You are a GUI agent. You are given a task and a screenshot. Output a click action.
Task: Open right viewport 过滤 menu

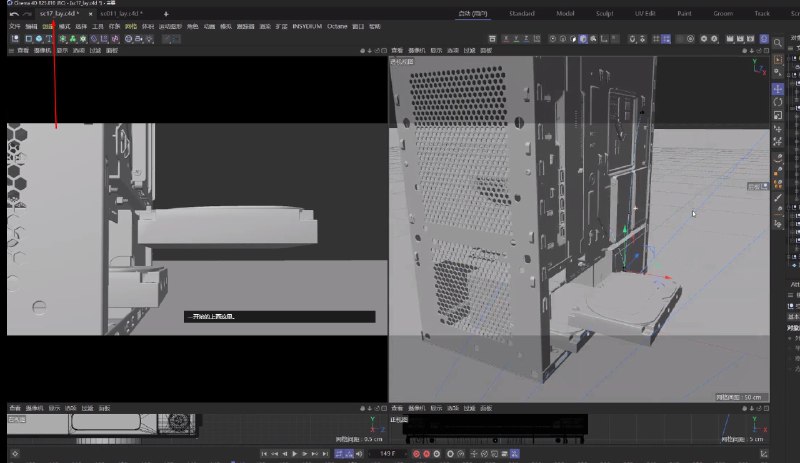tap(469, 51)
